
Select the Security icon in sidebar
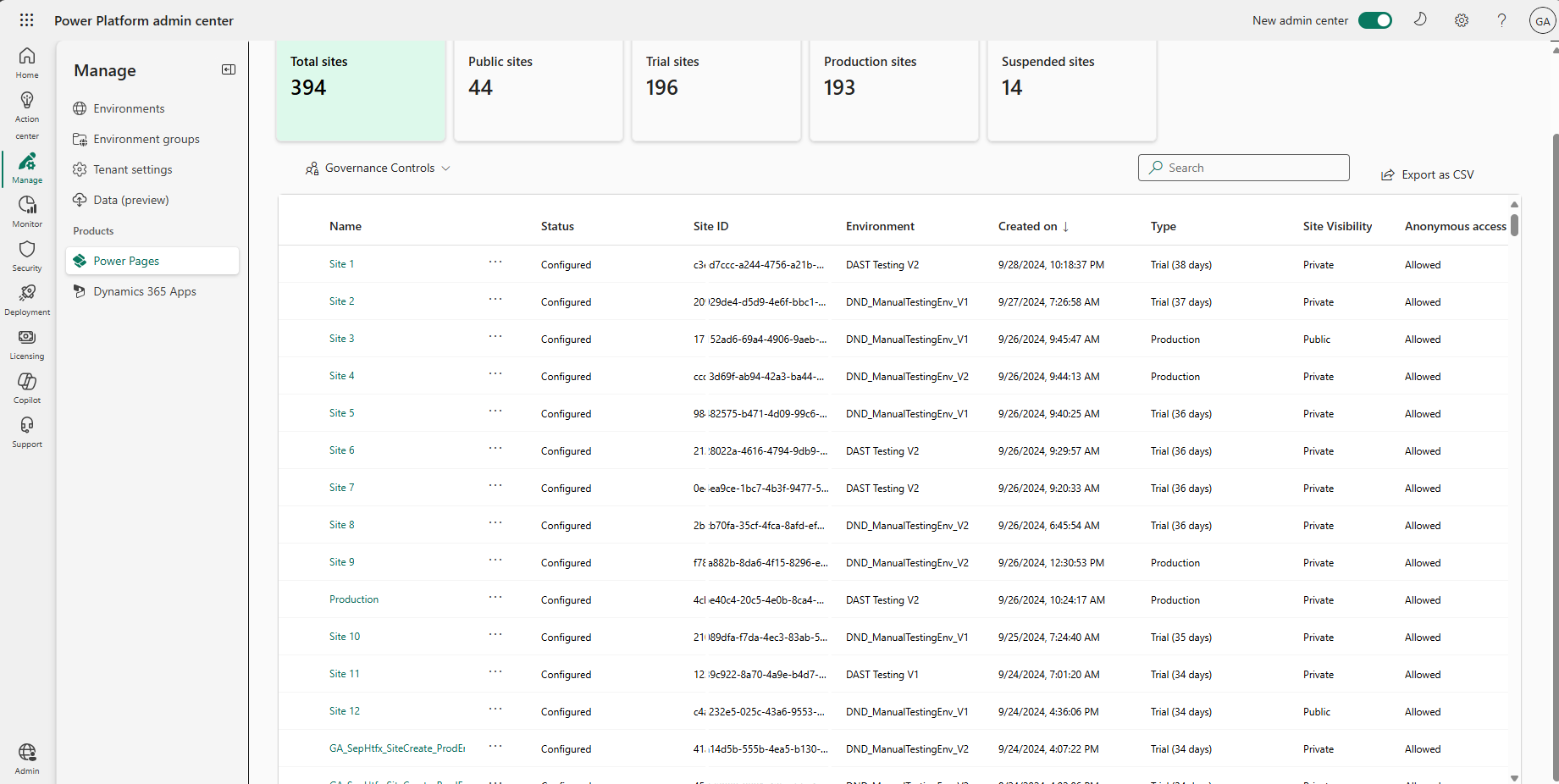(x=26, y=253)
